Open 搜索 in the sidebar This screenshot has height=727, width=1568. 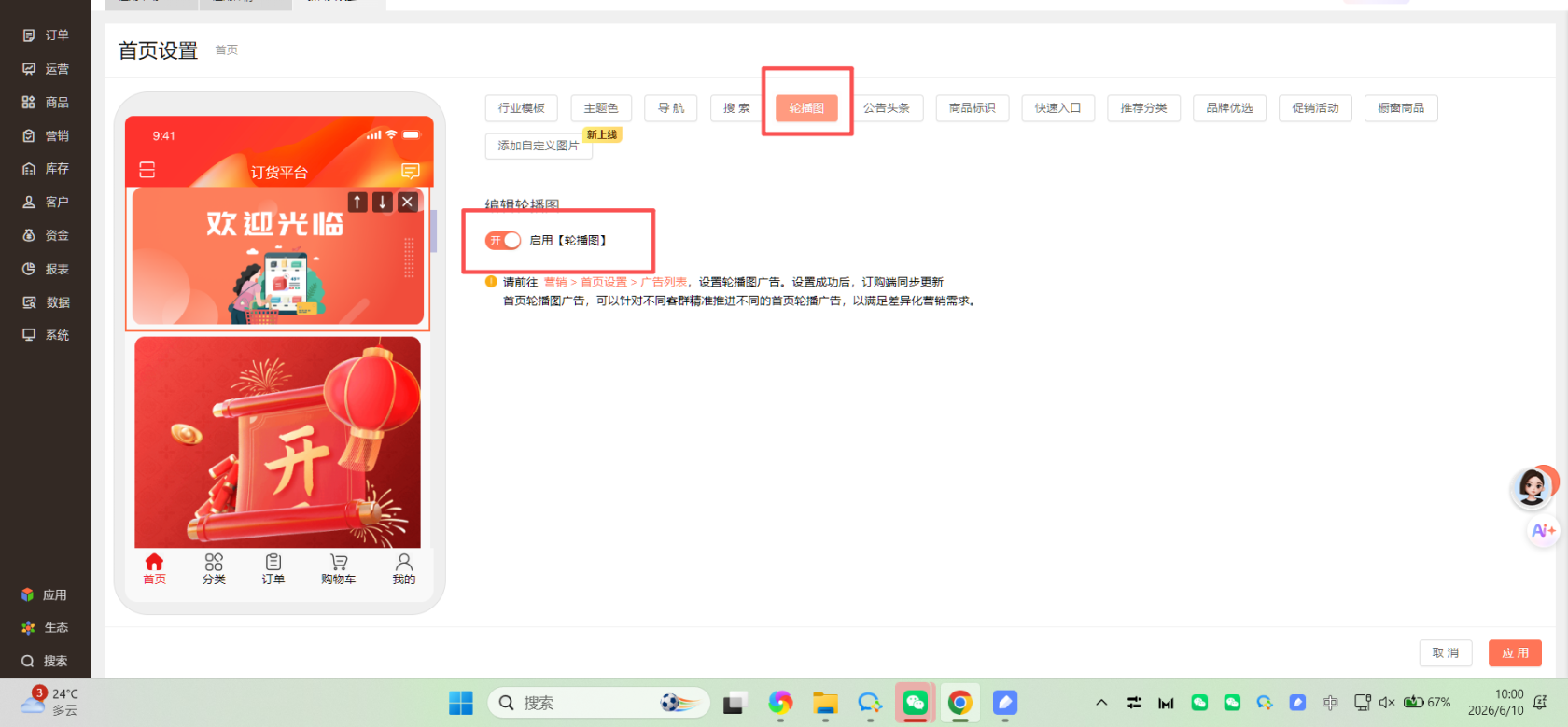[44, 661]
